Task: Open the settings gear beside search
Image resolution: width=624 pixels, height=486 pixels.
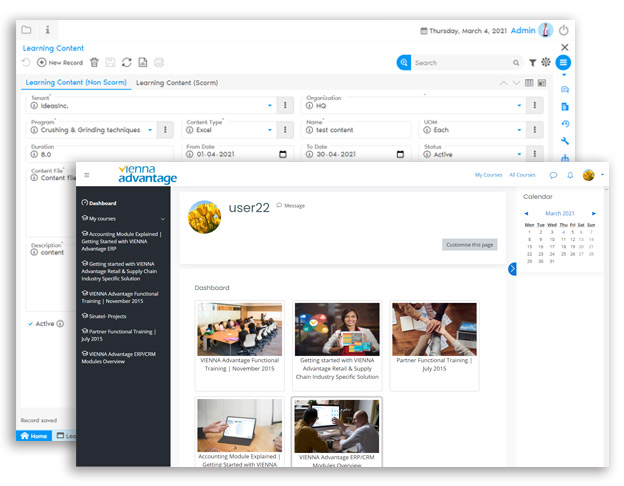Action: (x=546, y=63)
